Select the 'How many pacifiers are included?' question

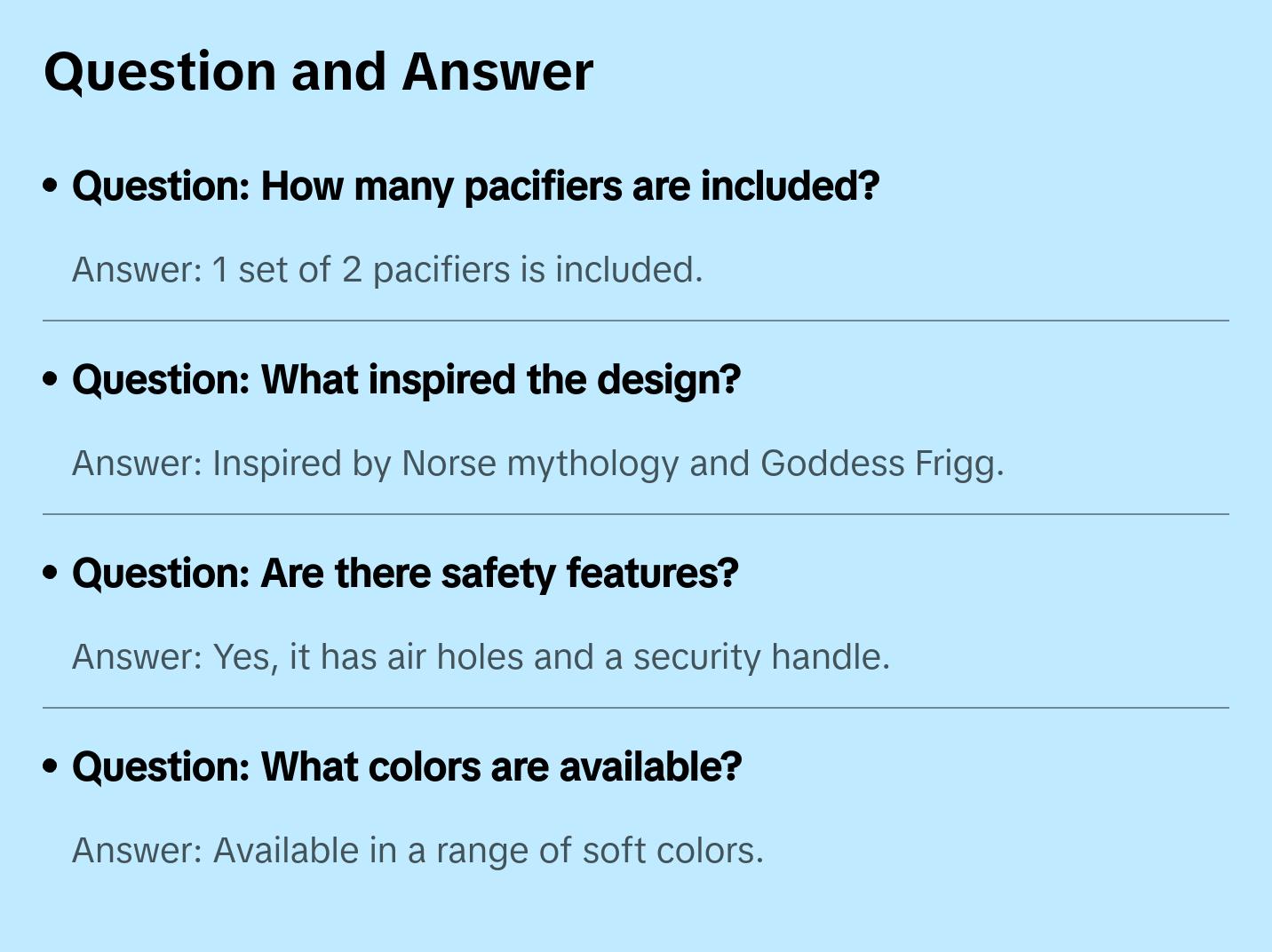[x=475, y=186]
